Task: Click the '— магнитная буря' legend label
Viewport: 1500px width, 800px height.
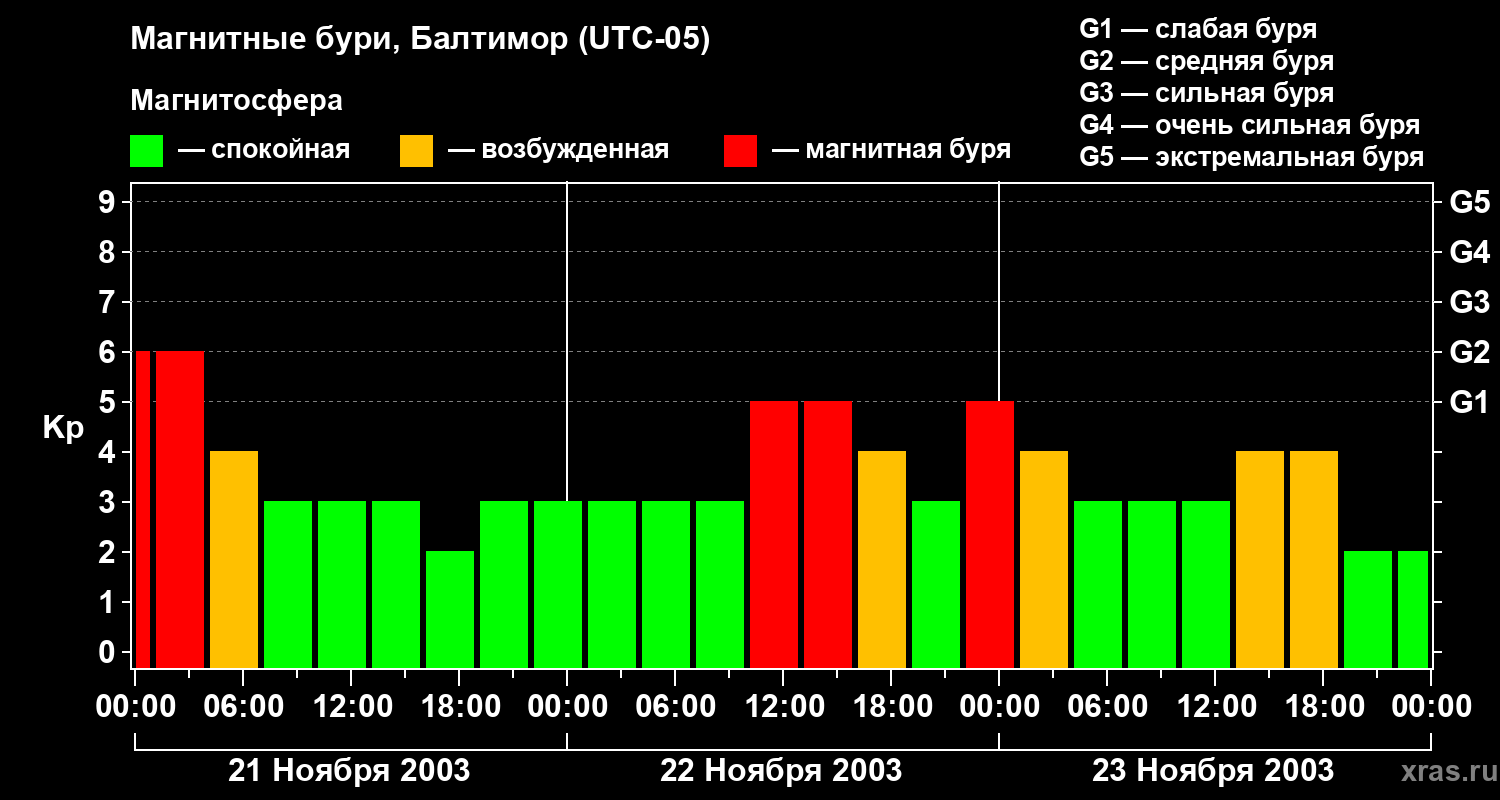Action: [891, 150]
